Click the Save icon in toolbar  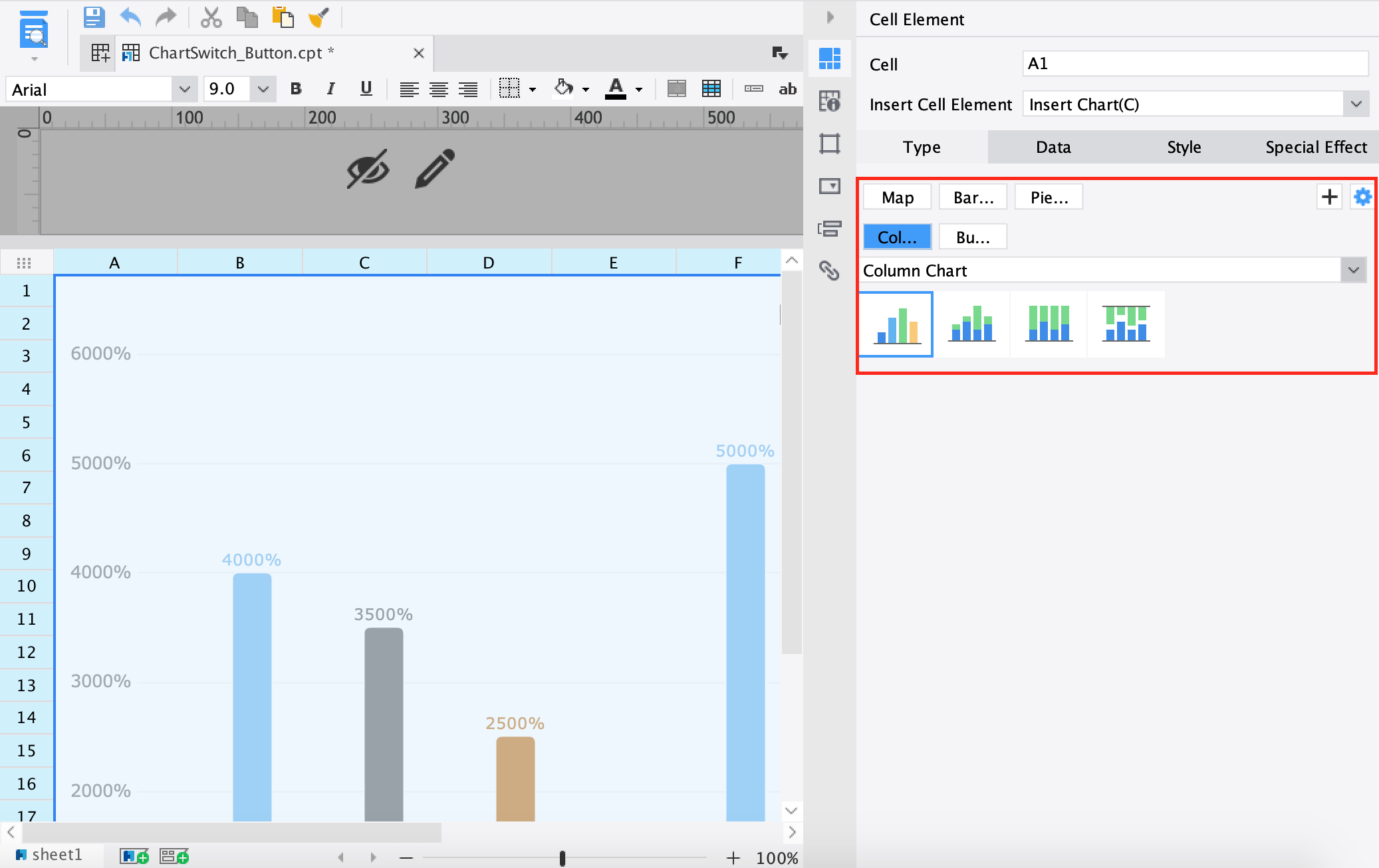94,17
